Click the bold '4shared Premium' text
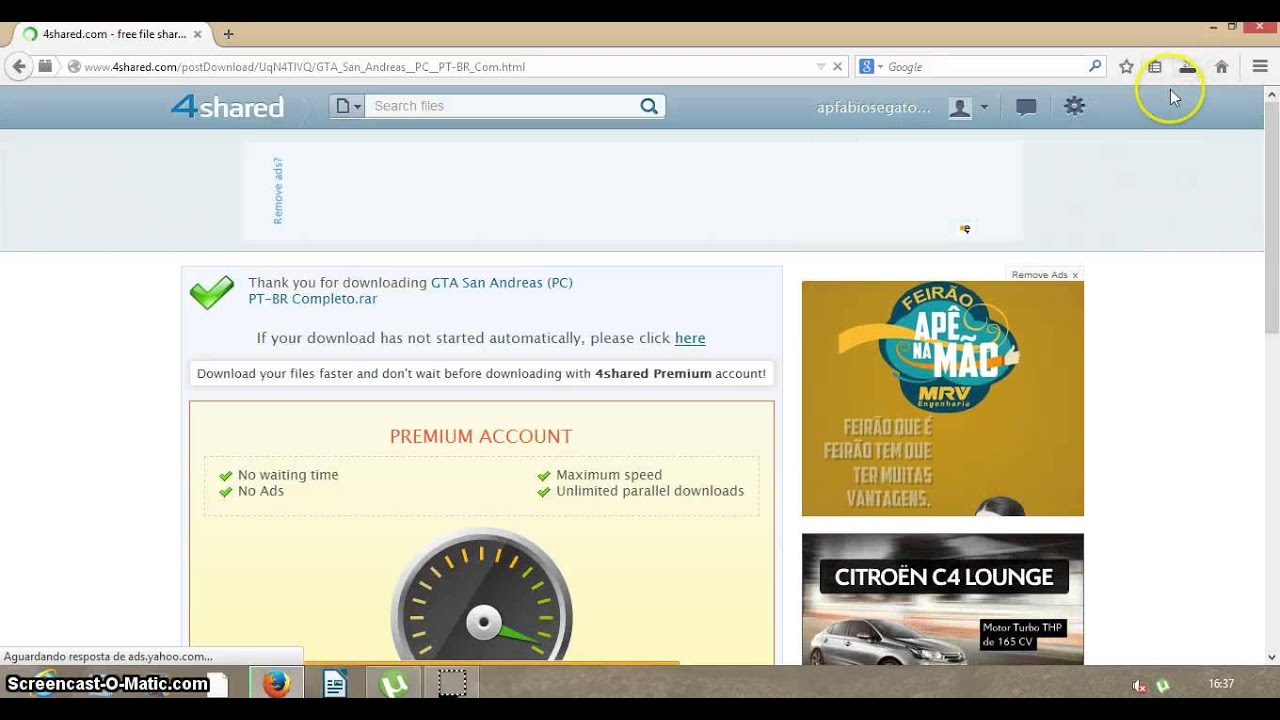 pyautogui.click(x=653, y=374)
